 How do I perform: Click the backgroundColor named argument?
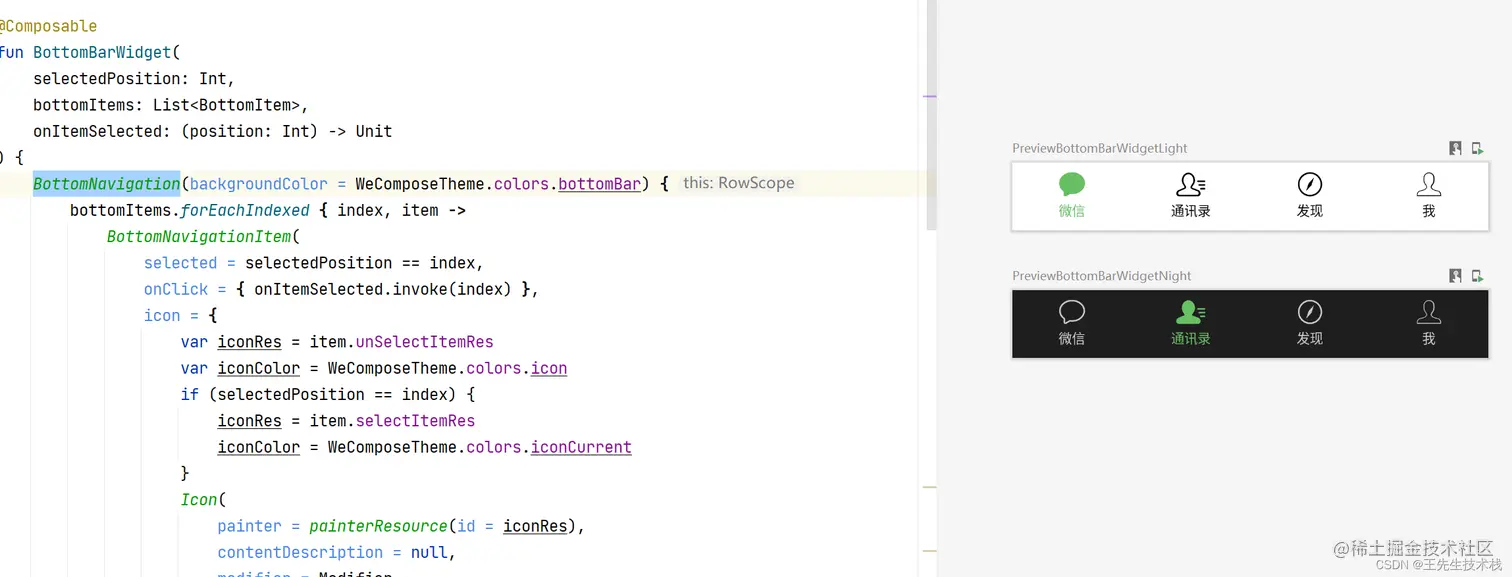[258, 184]
